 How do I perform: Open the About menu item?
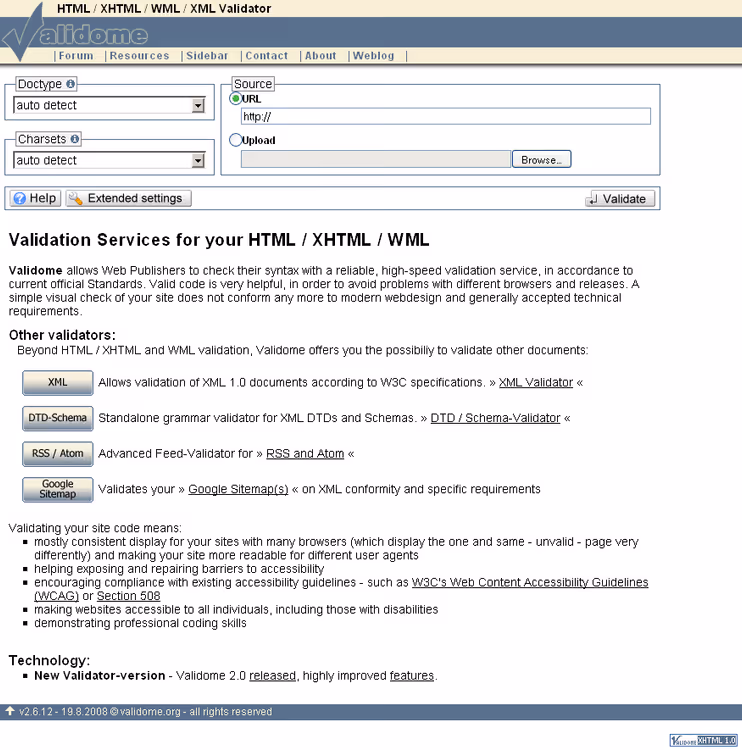tap(320, 55)
